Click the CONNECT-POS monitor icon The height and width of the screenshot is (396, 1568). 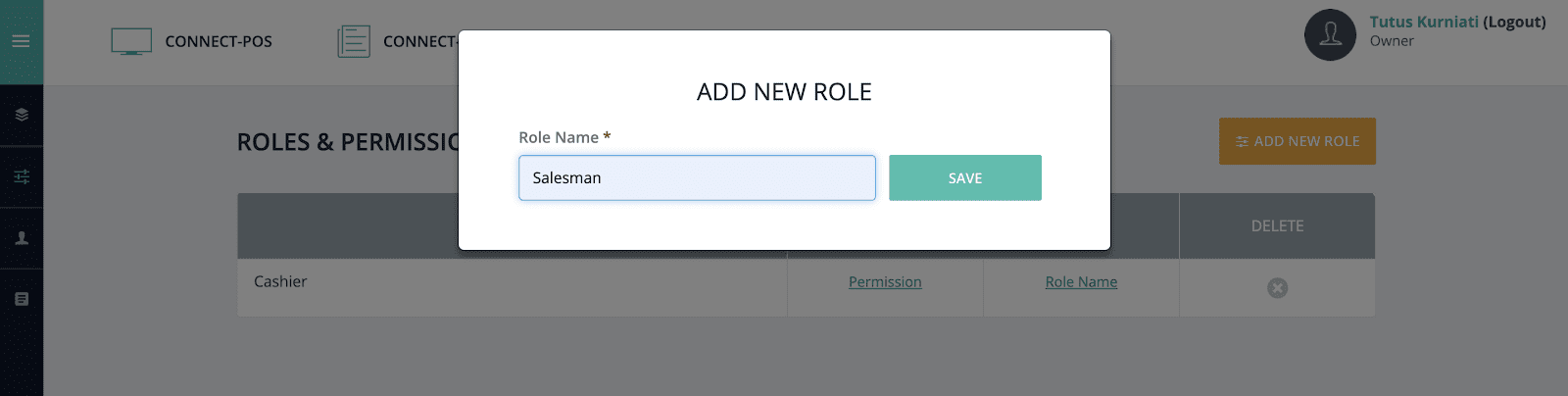pos(131,41)
